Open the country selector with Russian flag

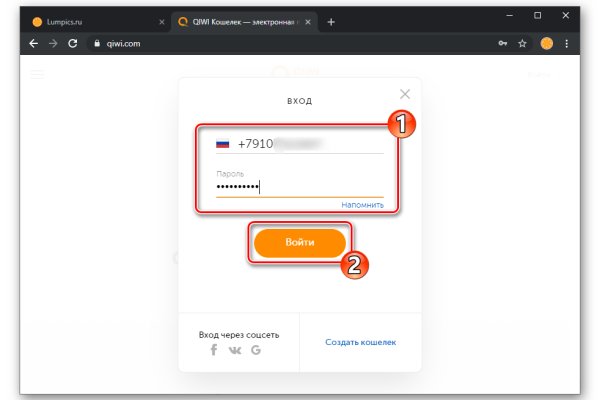coord(222,143)
